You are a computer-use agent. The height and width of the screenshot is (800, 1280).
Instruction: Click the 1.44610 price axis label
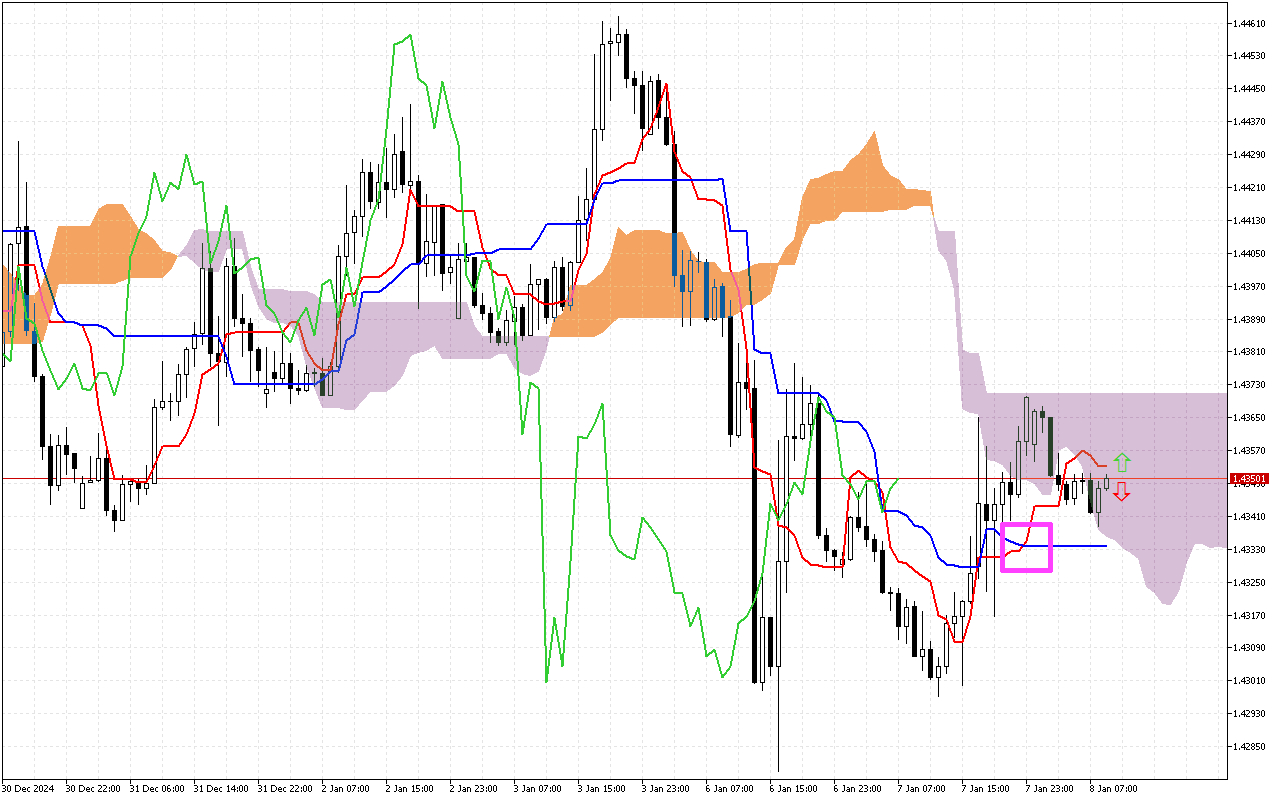pyautogui.click(x=1250, y=23)
